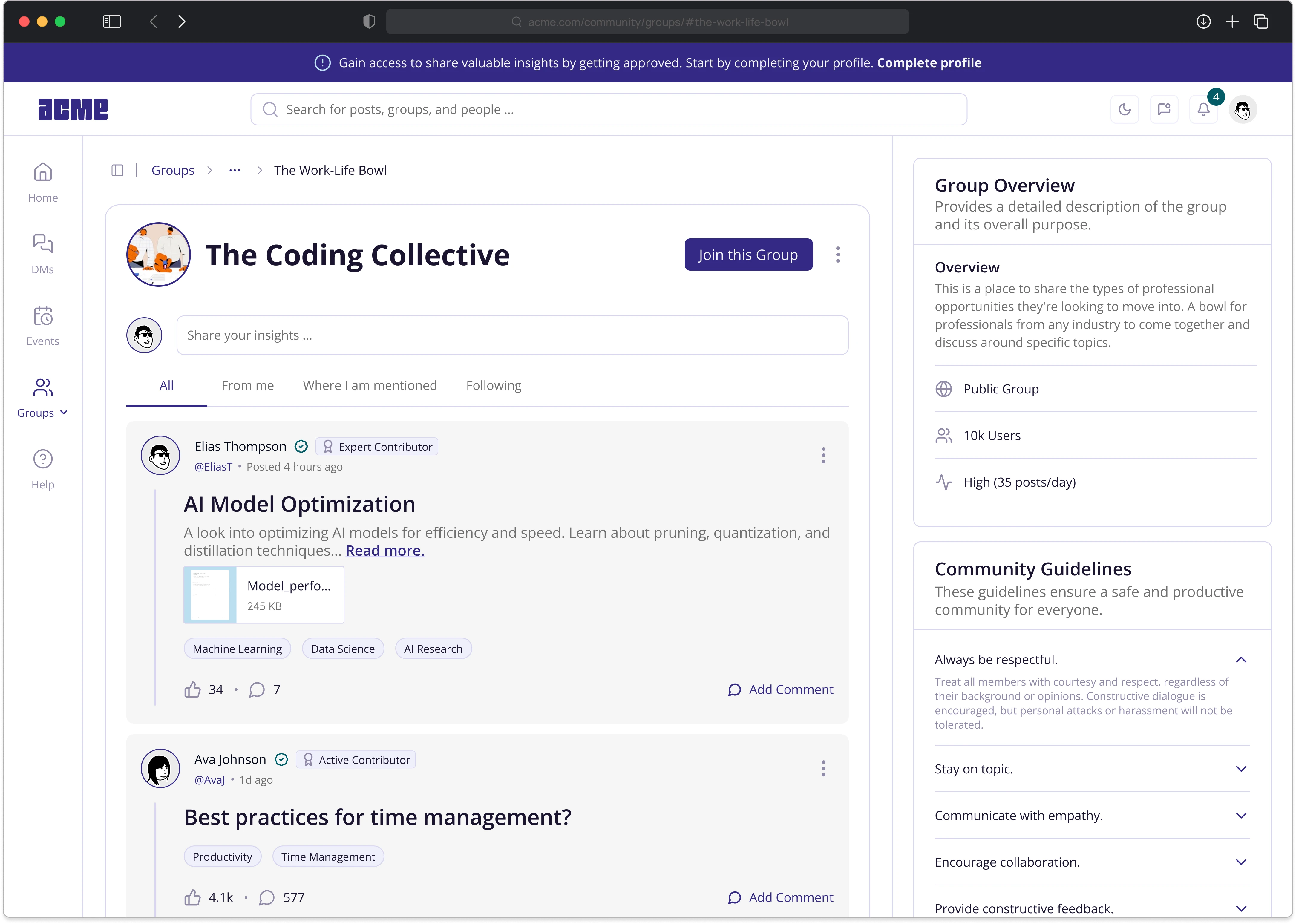Toggle the sidebar panel icon in the breadcrumb
Image resolution: width=1296 pixels, height=924 pixels.
[117, 170]
